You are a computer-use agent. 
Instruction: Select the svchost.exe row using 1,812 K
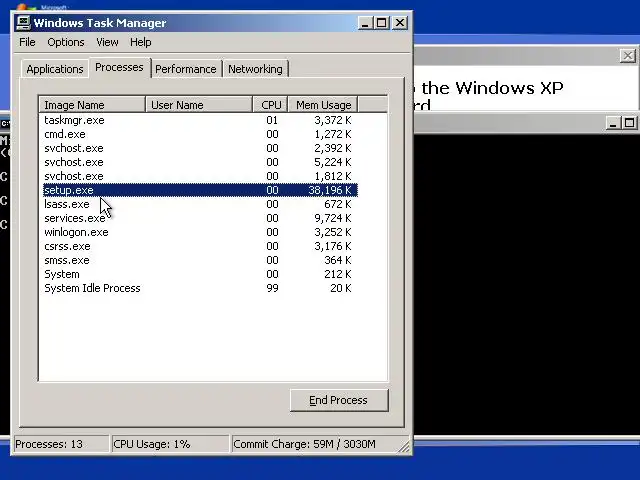(200, 176)
